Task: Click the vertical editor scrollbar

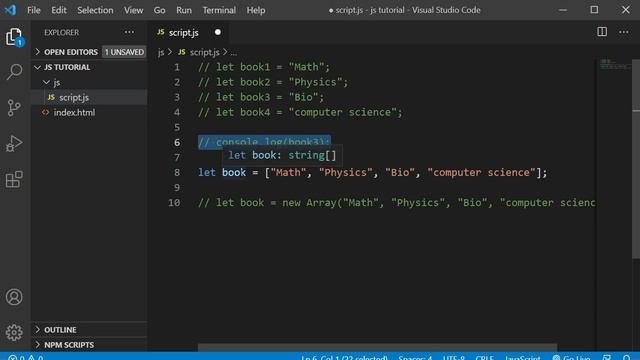Action: 636,159
